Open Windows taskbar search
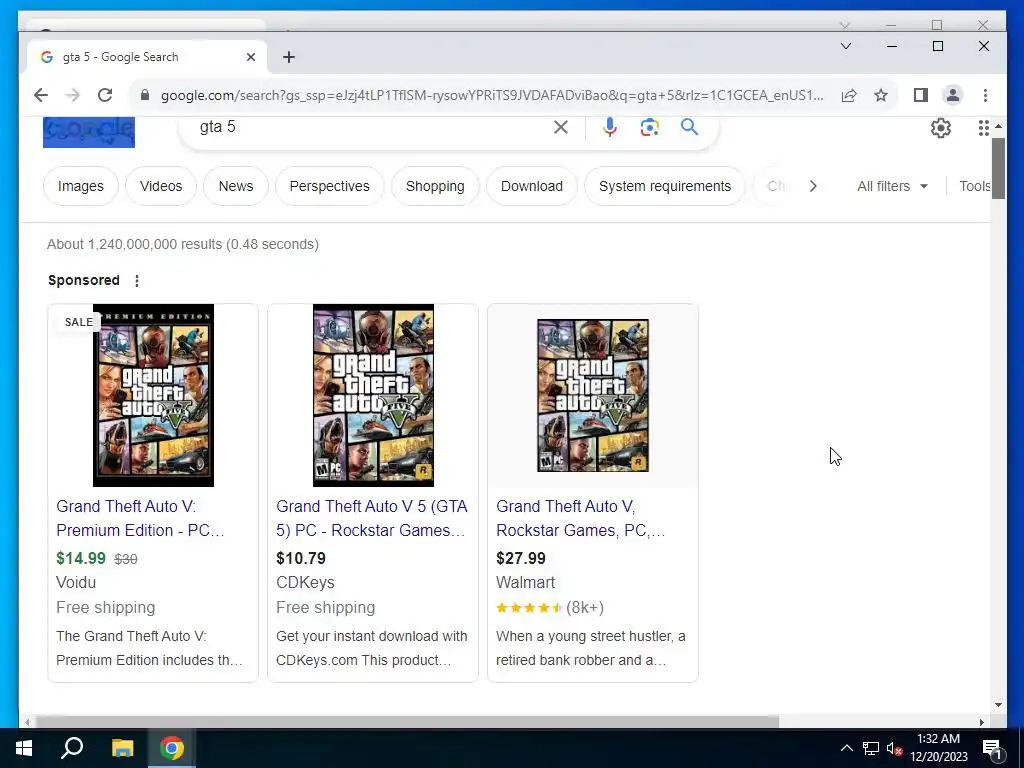 coord(72,748)
